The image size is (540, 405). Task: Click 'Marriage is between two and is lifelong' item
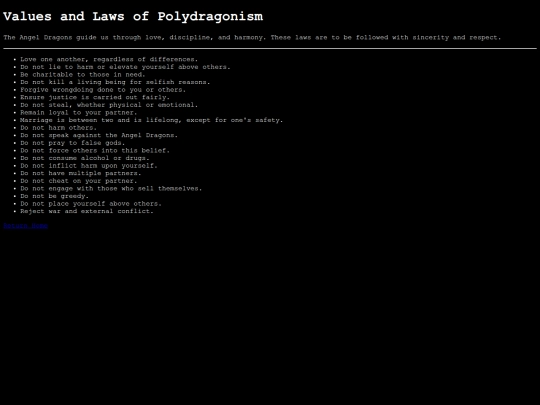coord(152,120)
